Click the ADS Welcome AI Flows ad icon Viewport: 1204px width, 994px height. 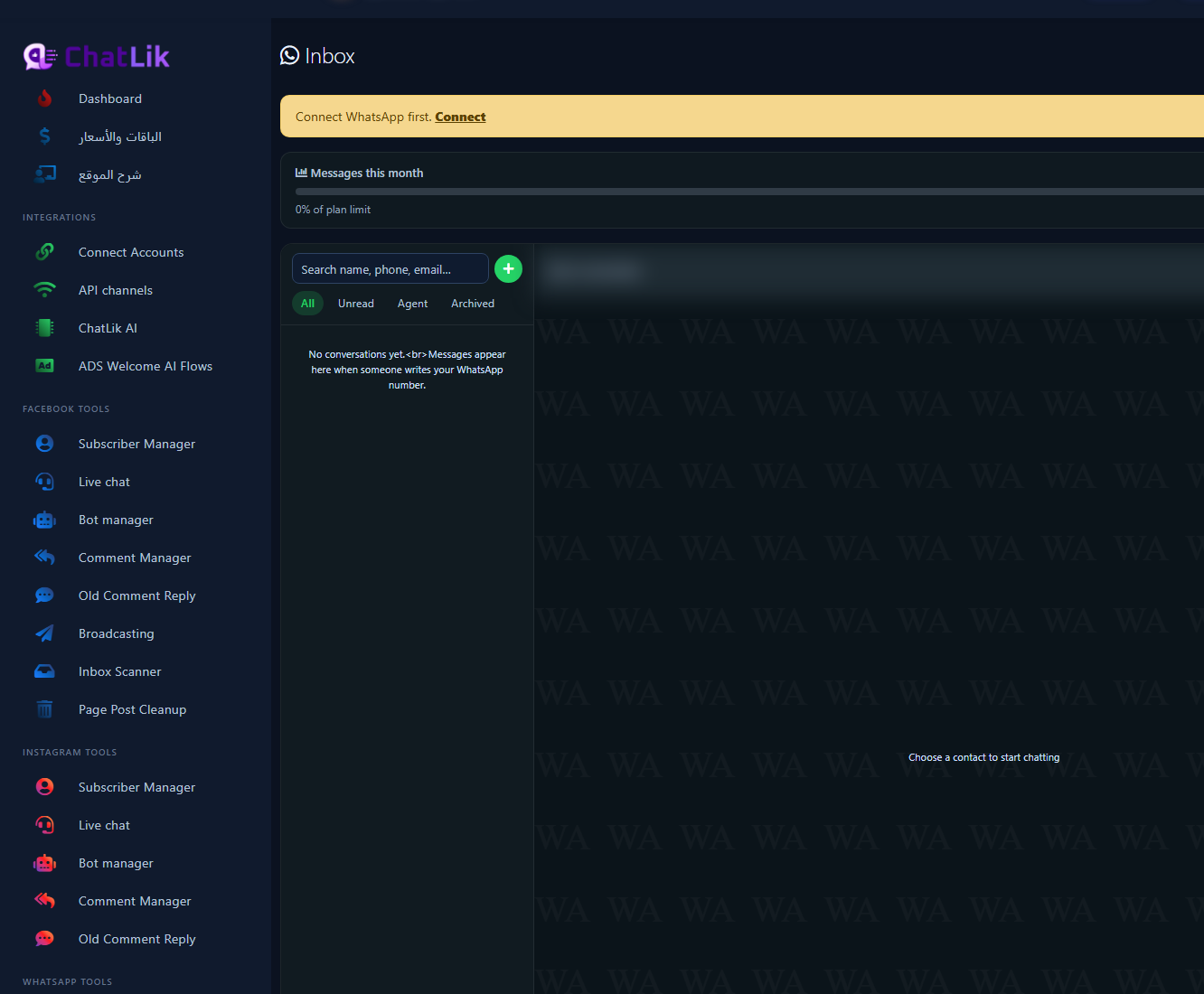pyautogui.click(x=44, y=366)
